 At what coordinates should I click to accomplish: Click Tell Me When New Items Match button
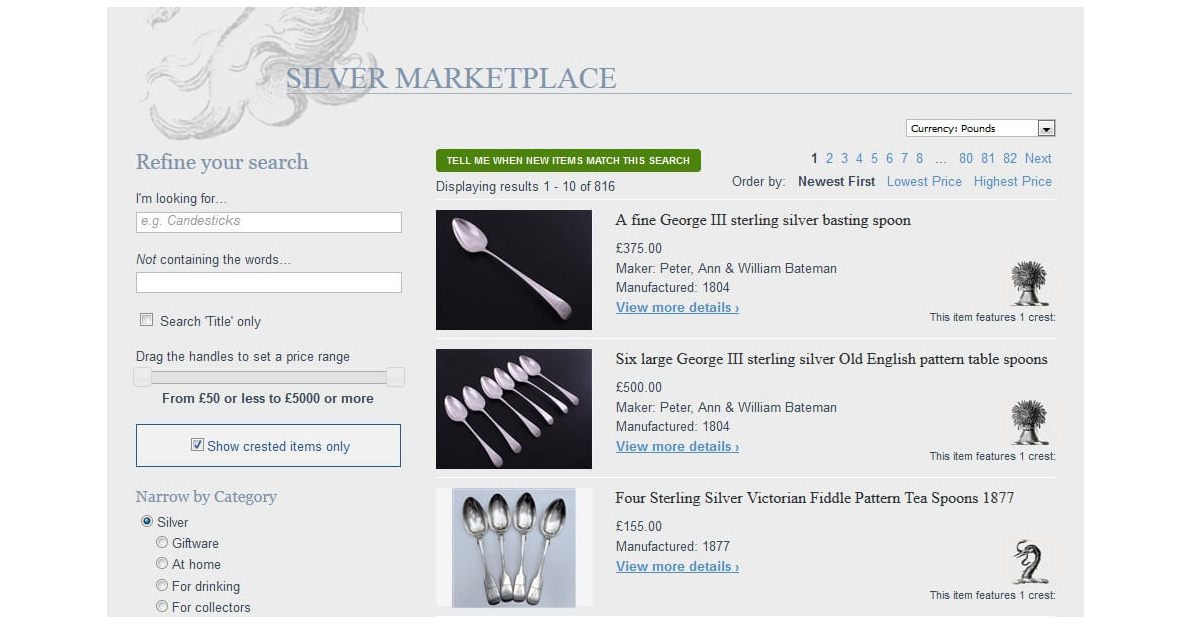click(568, 160)
